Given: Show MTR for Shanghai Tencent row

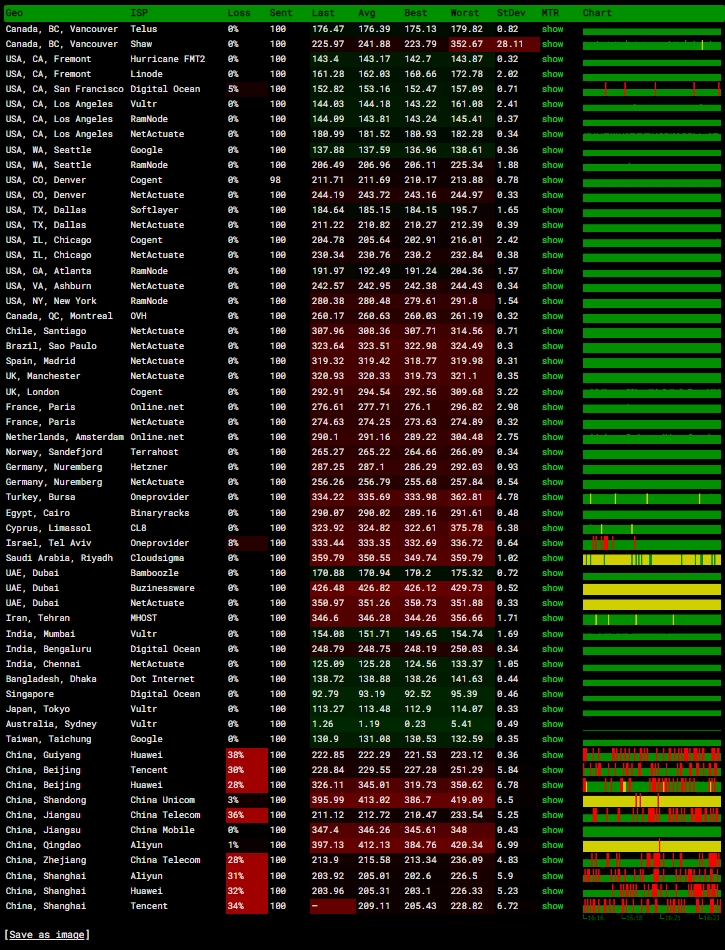Looking at the screenshot, I should (x=552, y=906).
